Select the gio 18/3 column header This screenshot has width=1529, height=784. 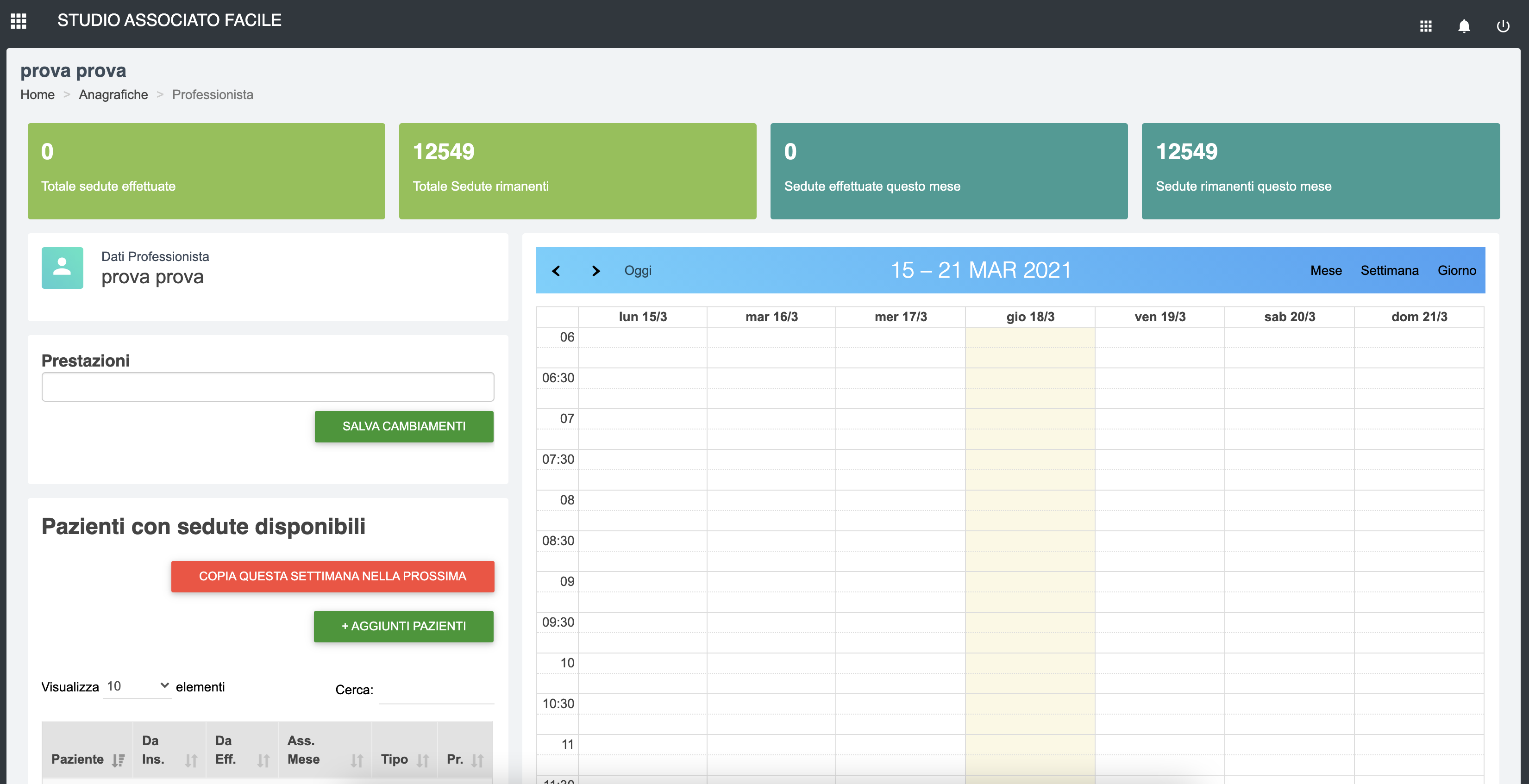tap(1030, 317)
